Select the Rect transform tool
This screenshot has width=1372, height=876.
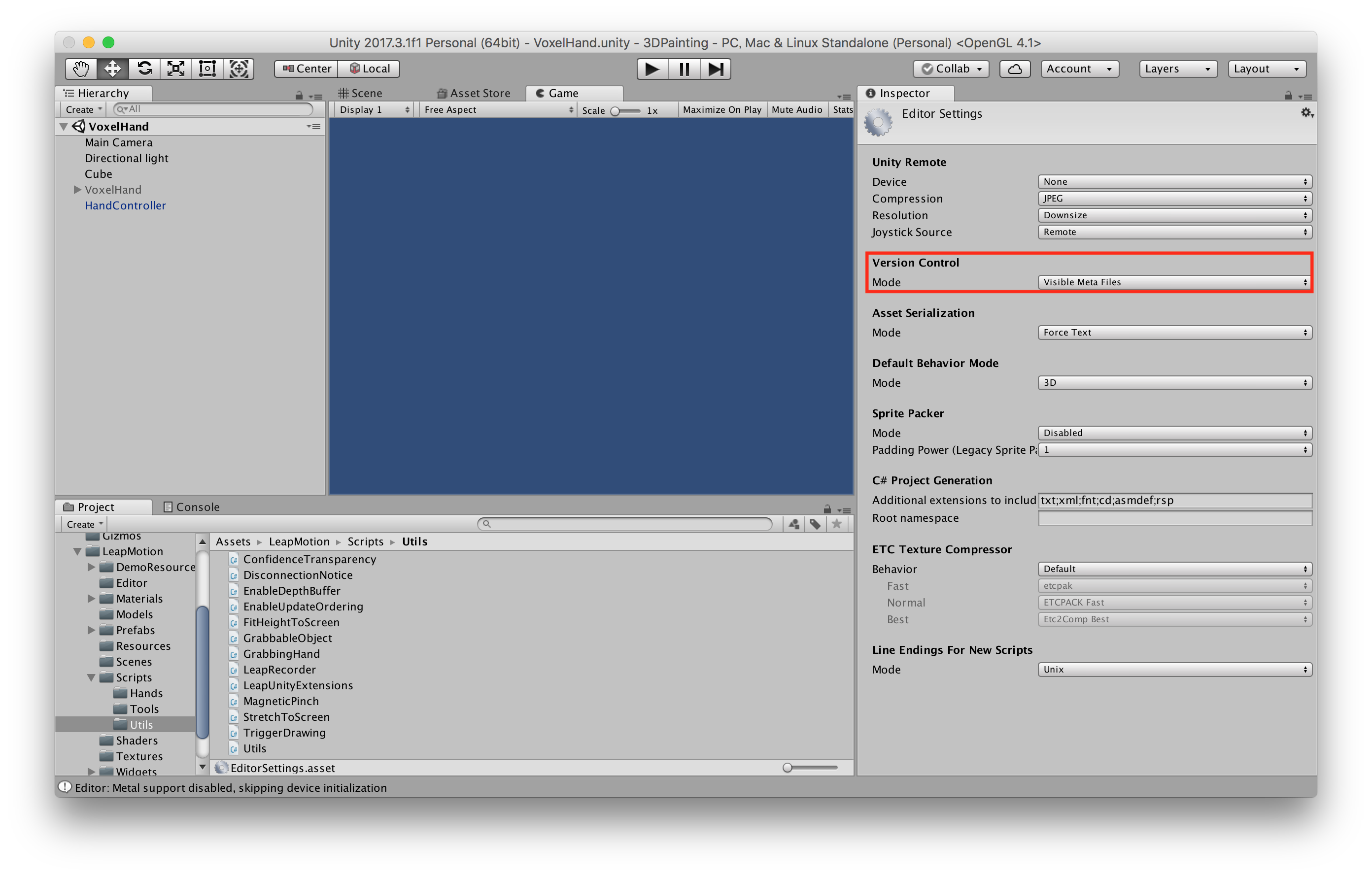point(207,69)
